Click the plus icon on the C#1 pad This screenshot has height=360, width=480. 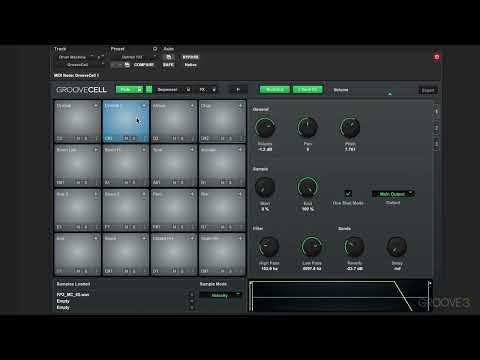[144, 238]
